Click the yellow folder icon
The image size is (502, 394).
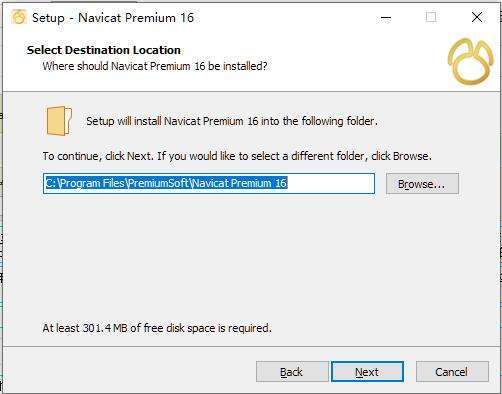pyautogui.click(x=59, y=121)
